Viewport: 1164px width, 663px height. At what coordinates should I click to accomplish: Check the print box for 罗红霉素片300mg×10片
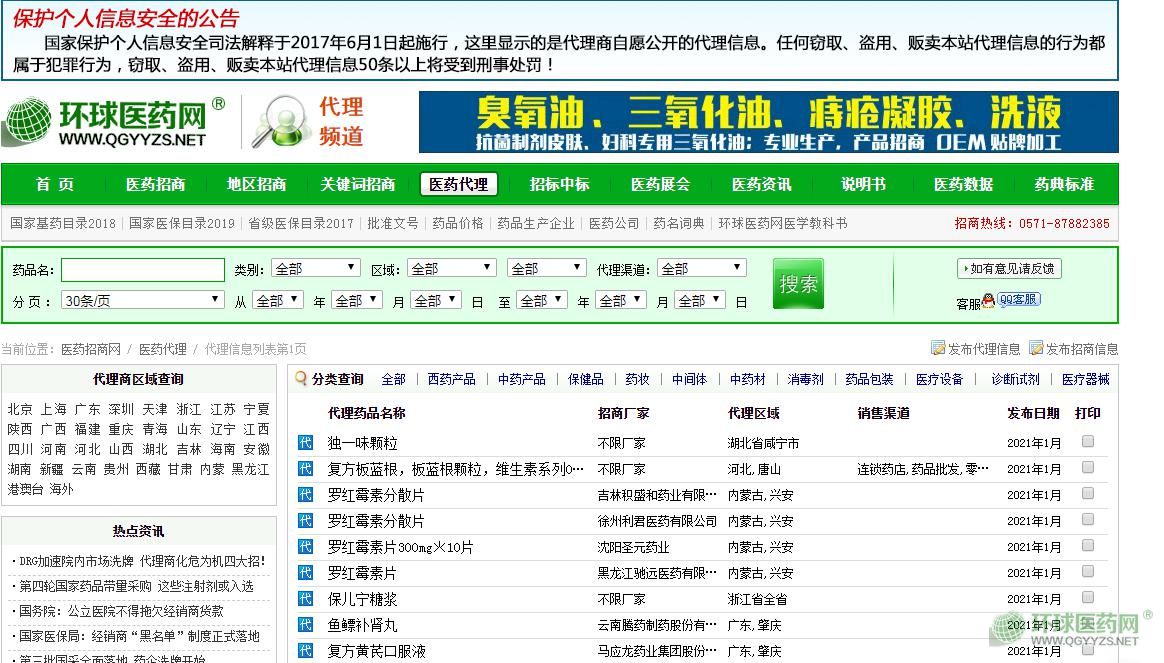[1088, 546]
